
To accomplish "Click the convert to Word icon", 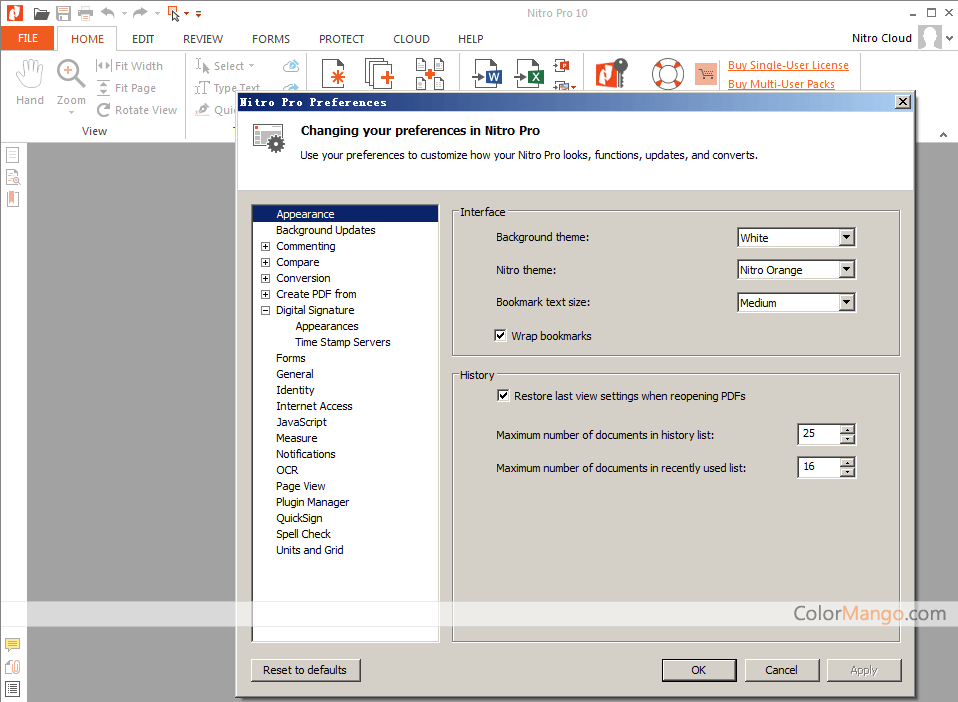I will coord(488,74).
